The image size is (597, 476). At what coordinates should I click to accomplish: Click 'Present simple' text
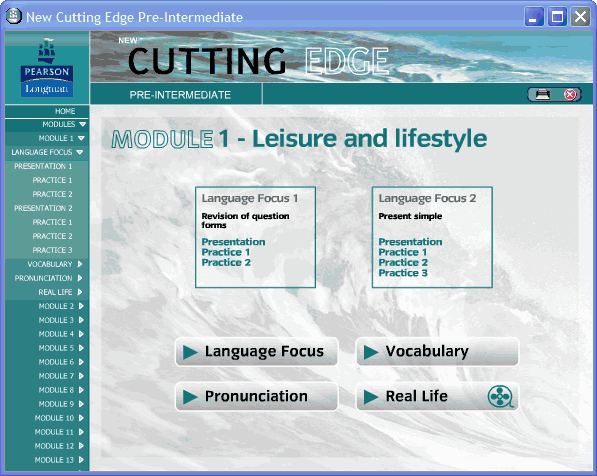410,216
